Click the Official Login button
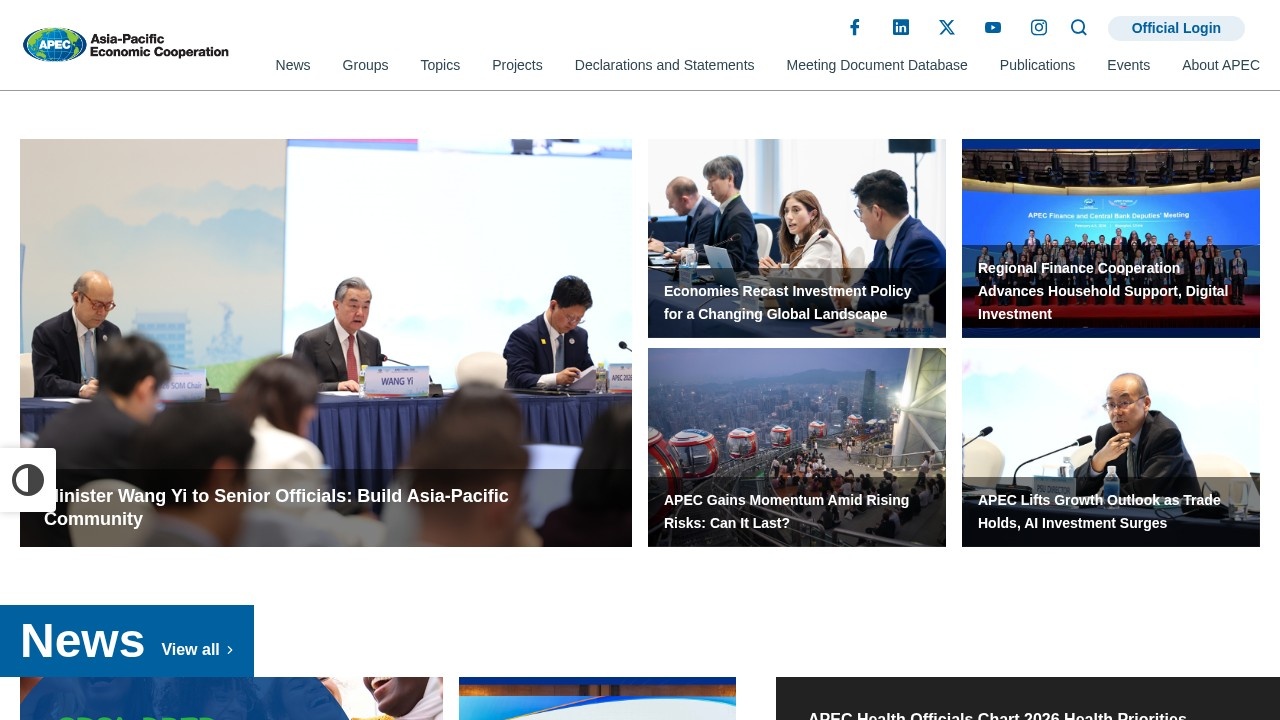 coord(1176,28)
